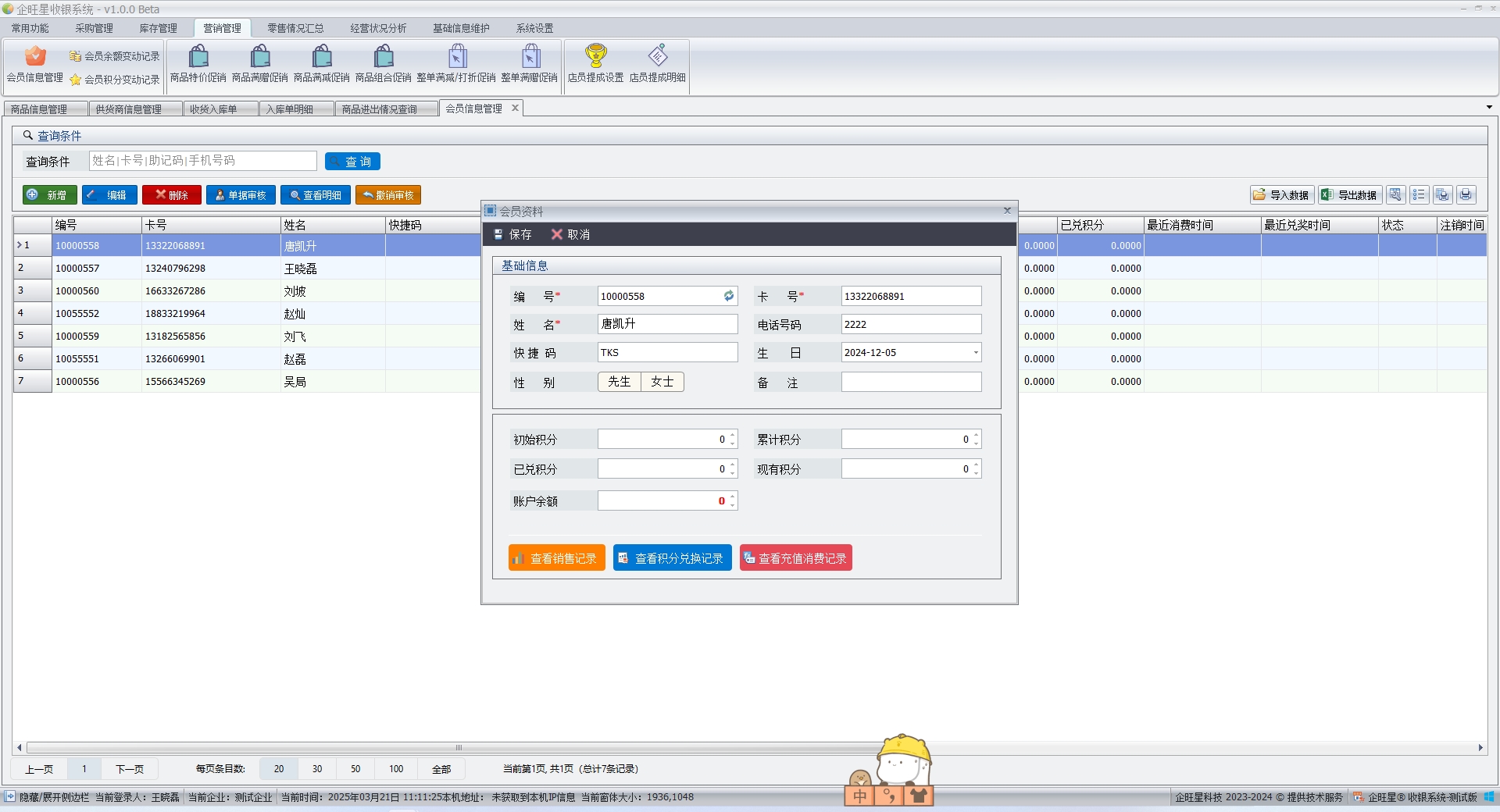Select 先生 gender option
The height and width of the screenshot is (812, 1500).
click(619, 382)
